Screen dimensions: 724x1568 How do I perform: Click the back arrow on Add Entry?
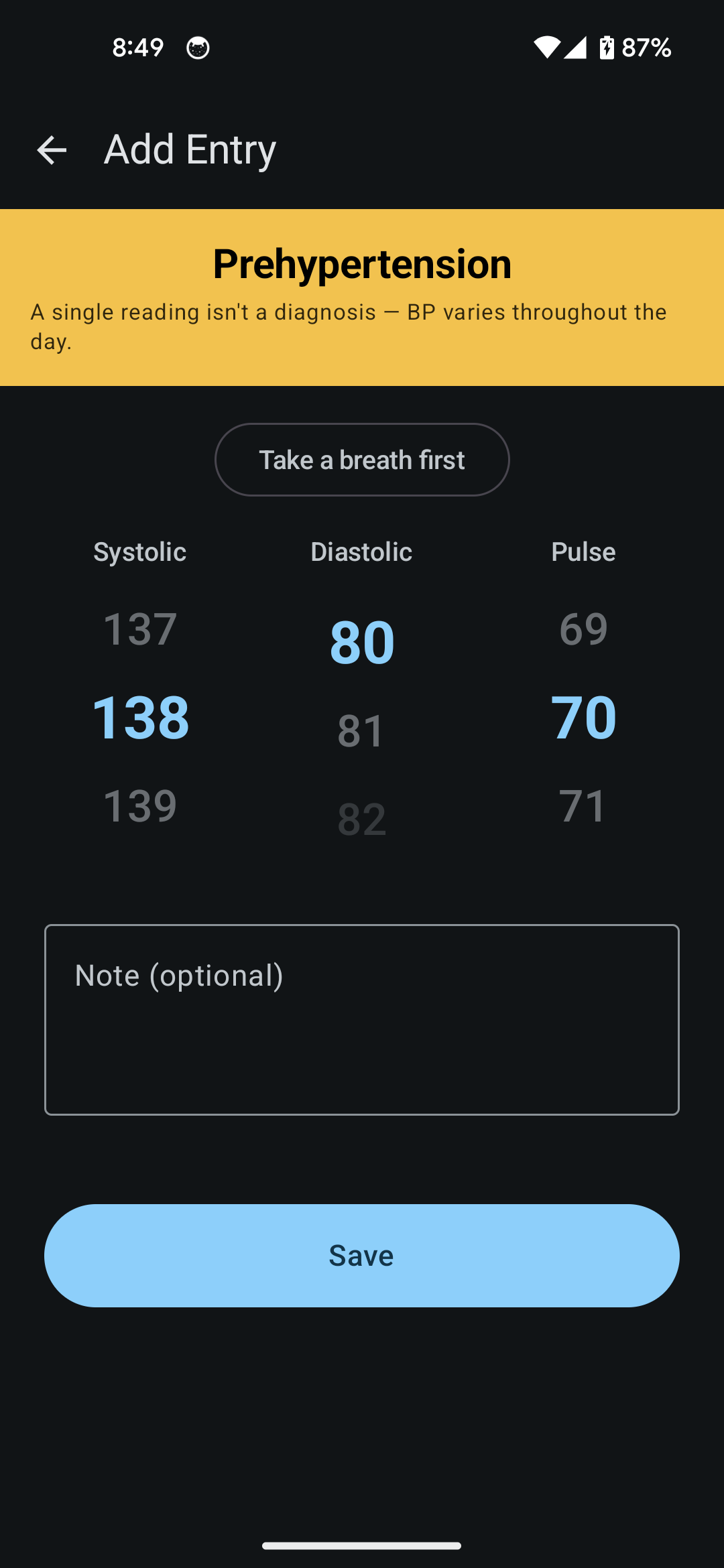coord(51,150)
